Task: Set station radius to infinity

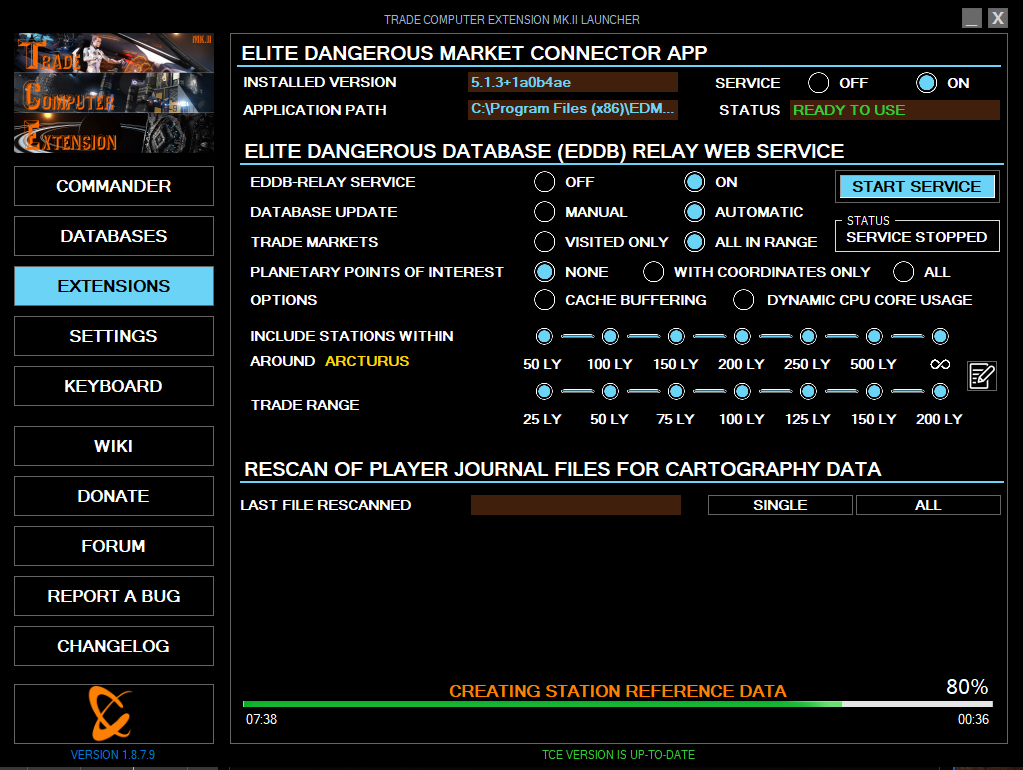Action: 940,336
